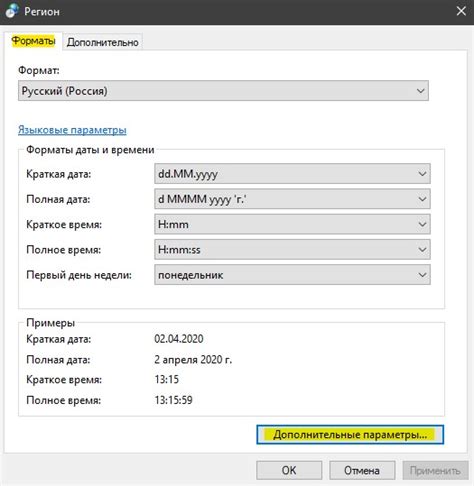
Task: Click the example full time 13:15:59
Action: (x=173, y=400)
